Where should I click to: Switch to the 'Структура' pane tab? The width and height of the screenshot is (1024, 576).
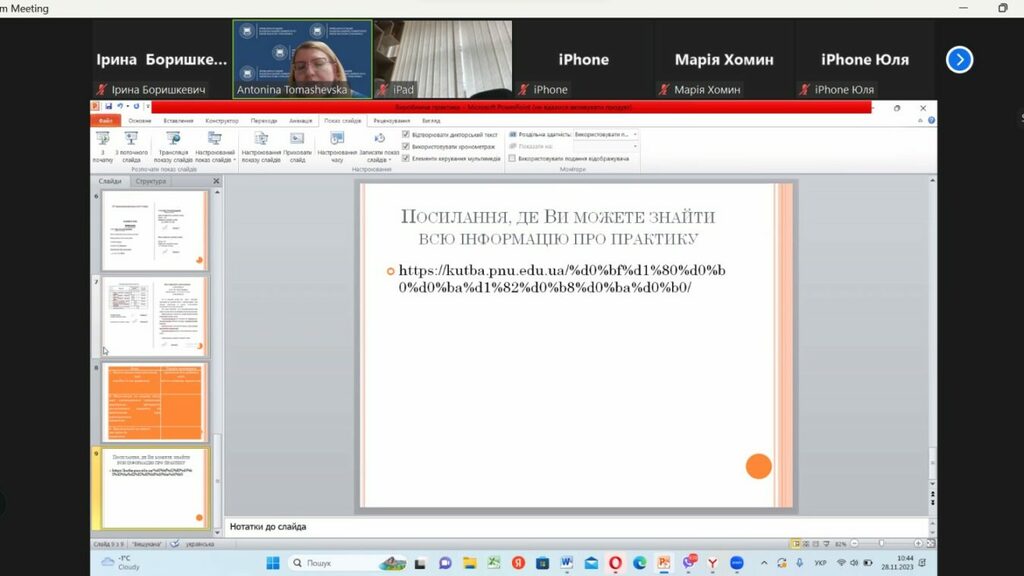click(x=151, y=182)
